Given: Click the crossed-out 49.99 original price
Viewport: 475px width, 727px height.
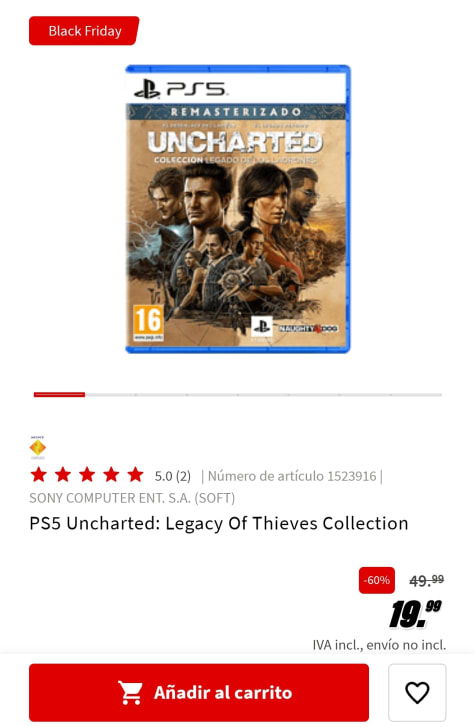Looking at the screenshot, I should click(x=426, y=580).
